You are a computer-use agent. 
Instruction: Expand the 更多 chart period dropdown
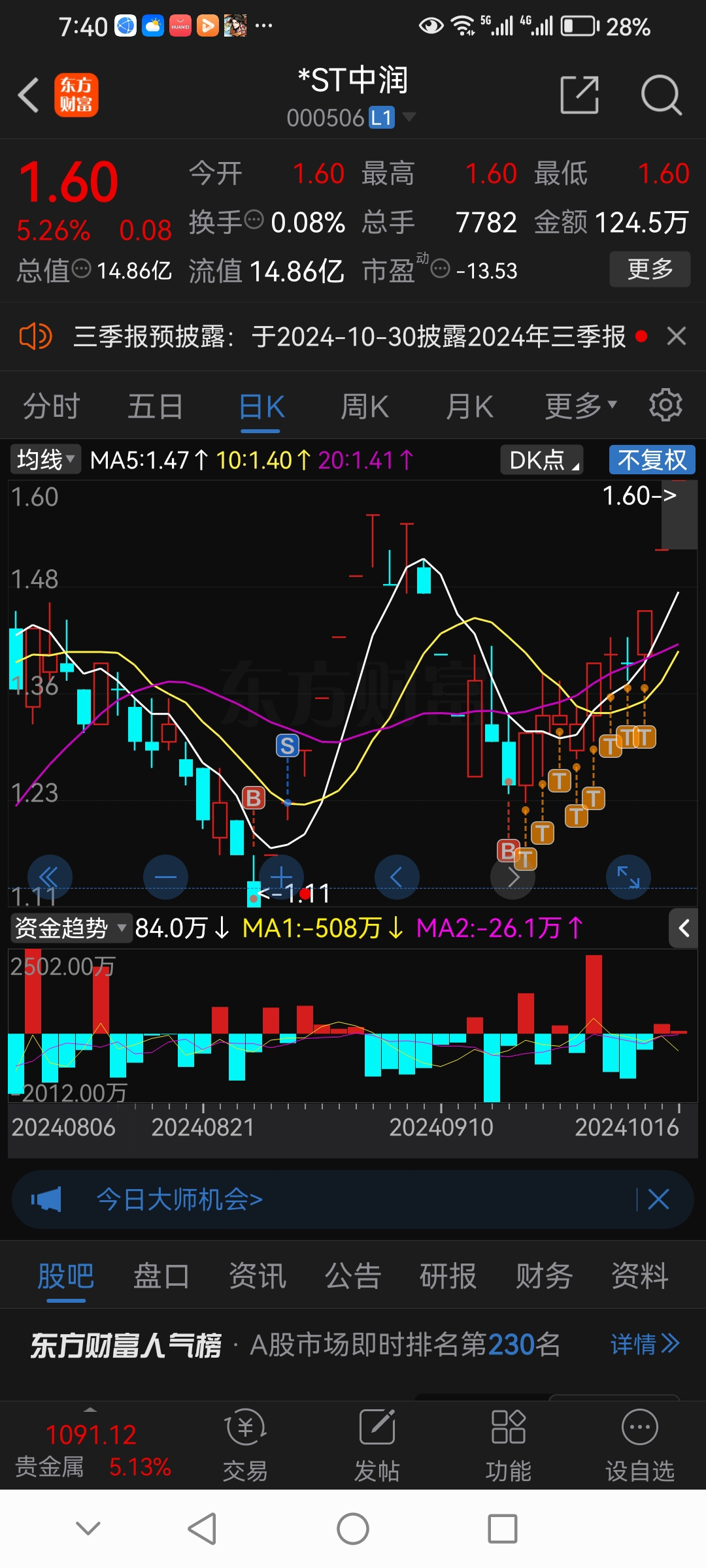point(581,406)
